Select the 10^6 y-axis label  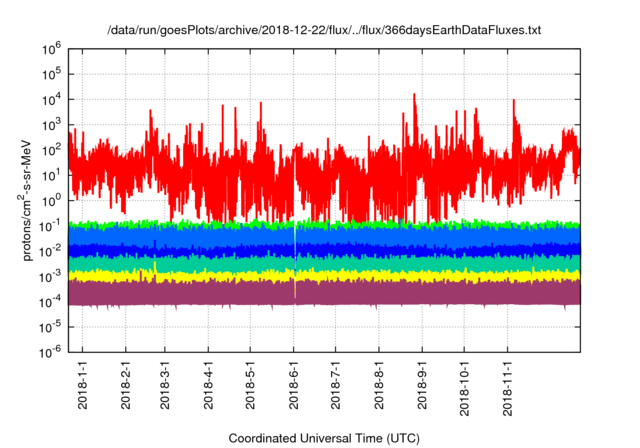[x=51, y=50]
